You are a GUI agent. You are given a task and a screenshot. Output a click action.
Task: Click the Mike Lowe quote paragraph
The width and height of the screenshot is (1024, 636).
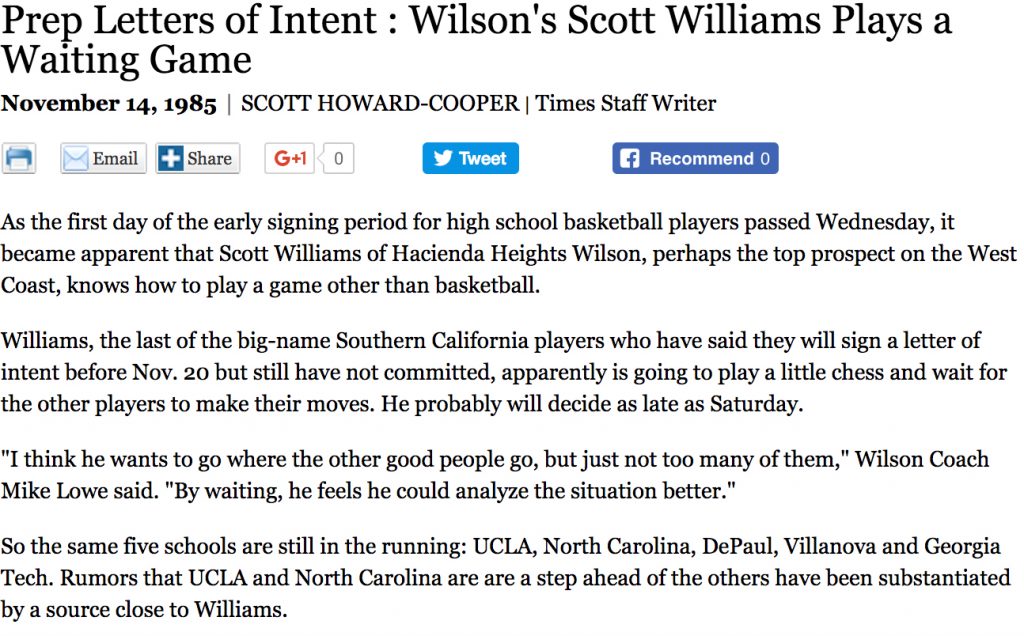[494, 475]
